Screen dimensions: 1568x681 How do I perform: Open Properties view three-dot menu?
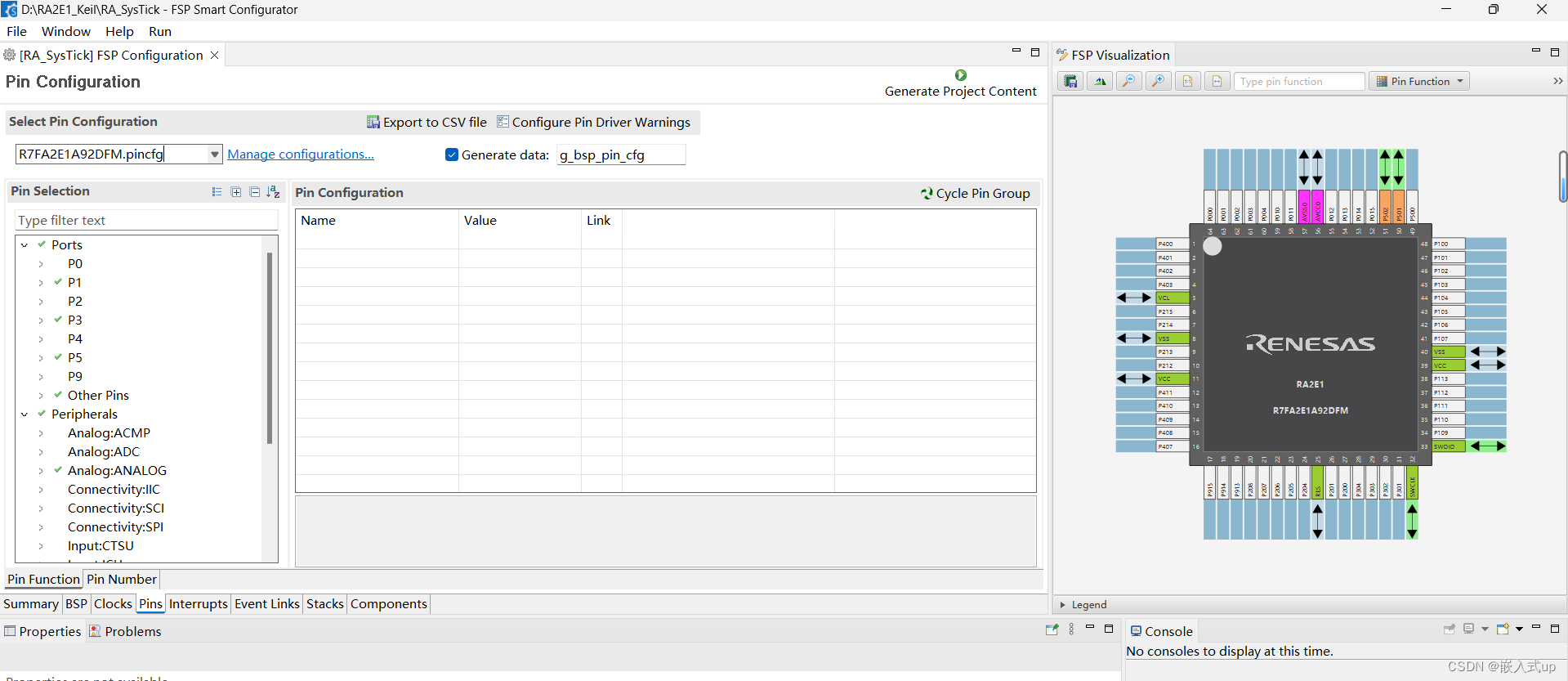[x=1071, y=629]
